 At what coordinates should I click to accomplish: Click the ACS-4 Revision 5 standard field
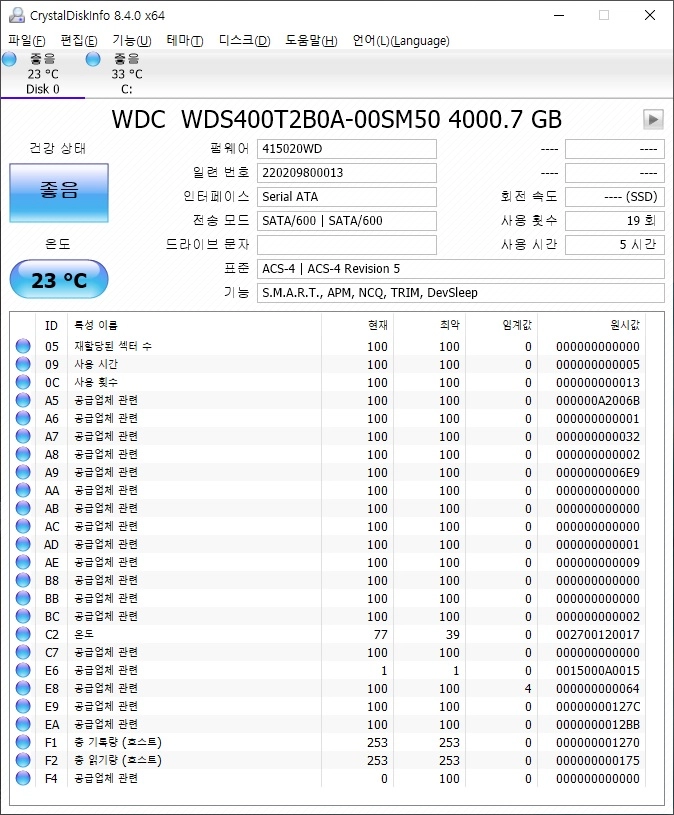pyautogui.click(x=460, y=269)
